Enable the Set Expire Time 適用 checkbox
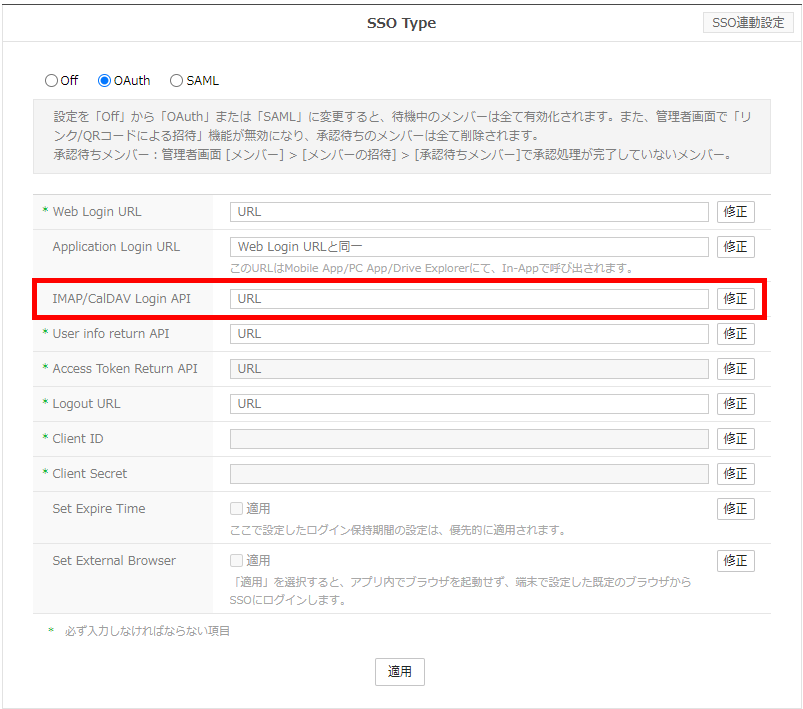Image resolution: width=803 pixels, height=709 pixels. pyautogui.click(x=237, y=509)
